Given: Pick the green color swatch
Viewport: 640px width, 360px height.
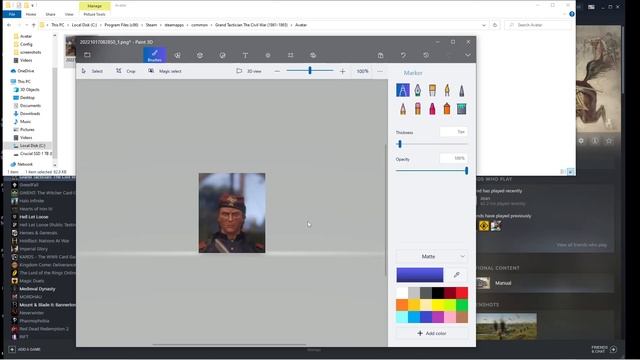Looking at the screenshot, I should tap(462, 305).
